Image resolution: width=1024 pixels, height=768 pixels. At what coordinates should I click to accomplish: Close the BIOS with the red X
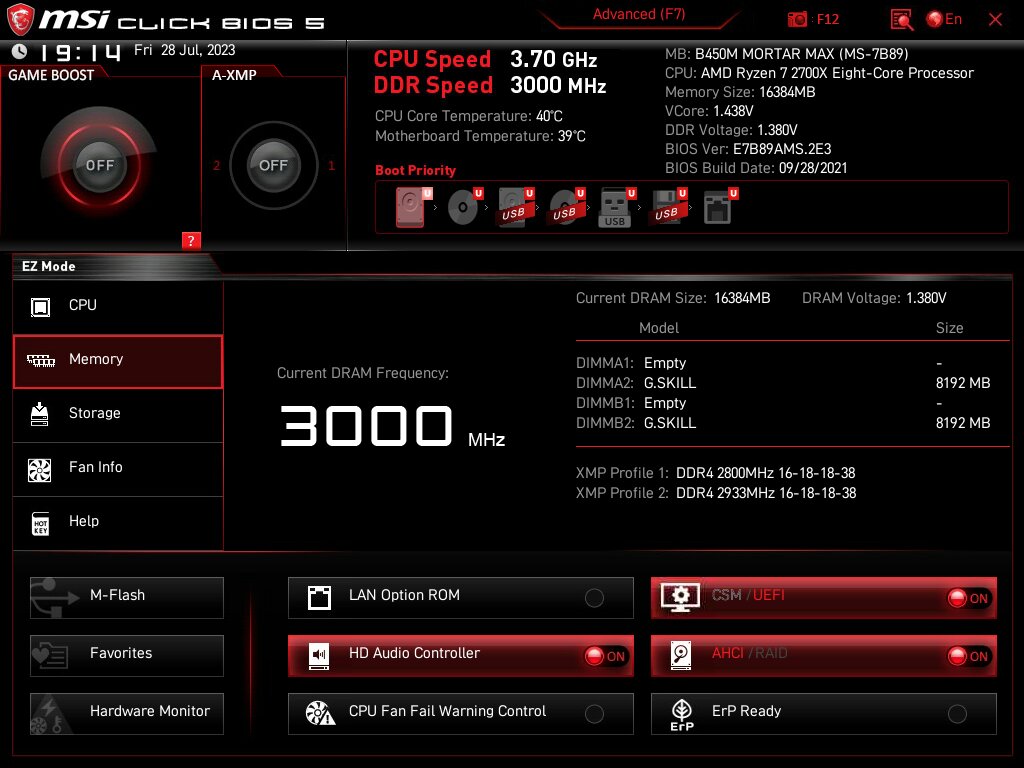click(x=995, y=20)
